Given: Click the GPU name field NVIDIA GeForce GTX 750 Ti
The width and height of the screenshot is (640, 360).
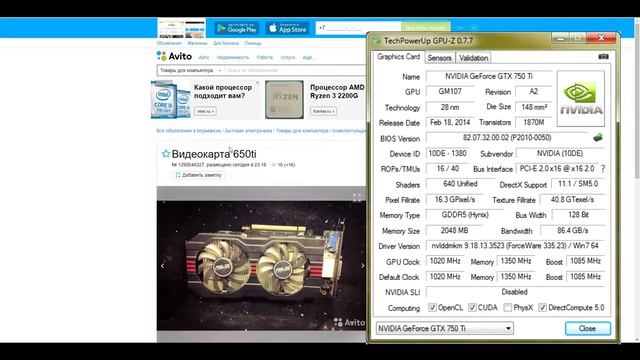Looking at the screenshot, I should [x=489, y=76].
